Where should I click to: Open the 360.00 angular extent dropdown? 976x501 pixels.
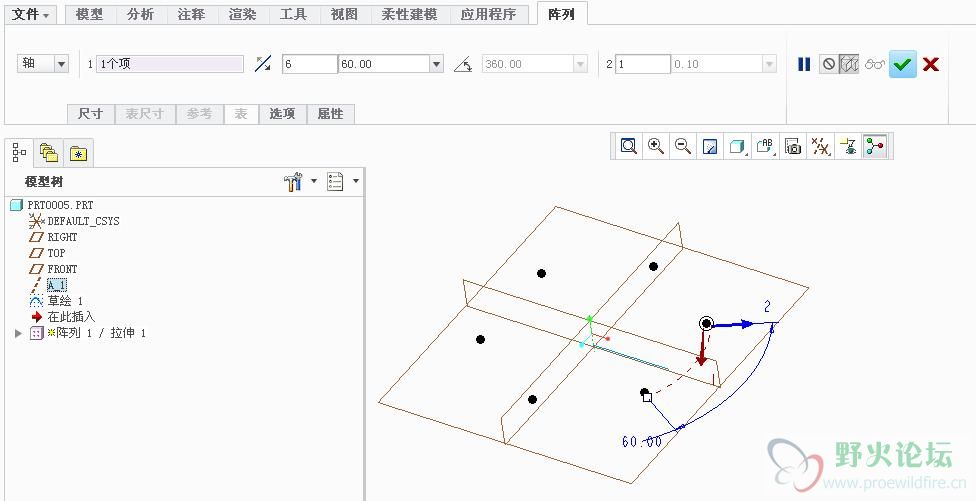coord(580,64)
